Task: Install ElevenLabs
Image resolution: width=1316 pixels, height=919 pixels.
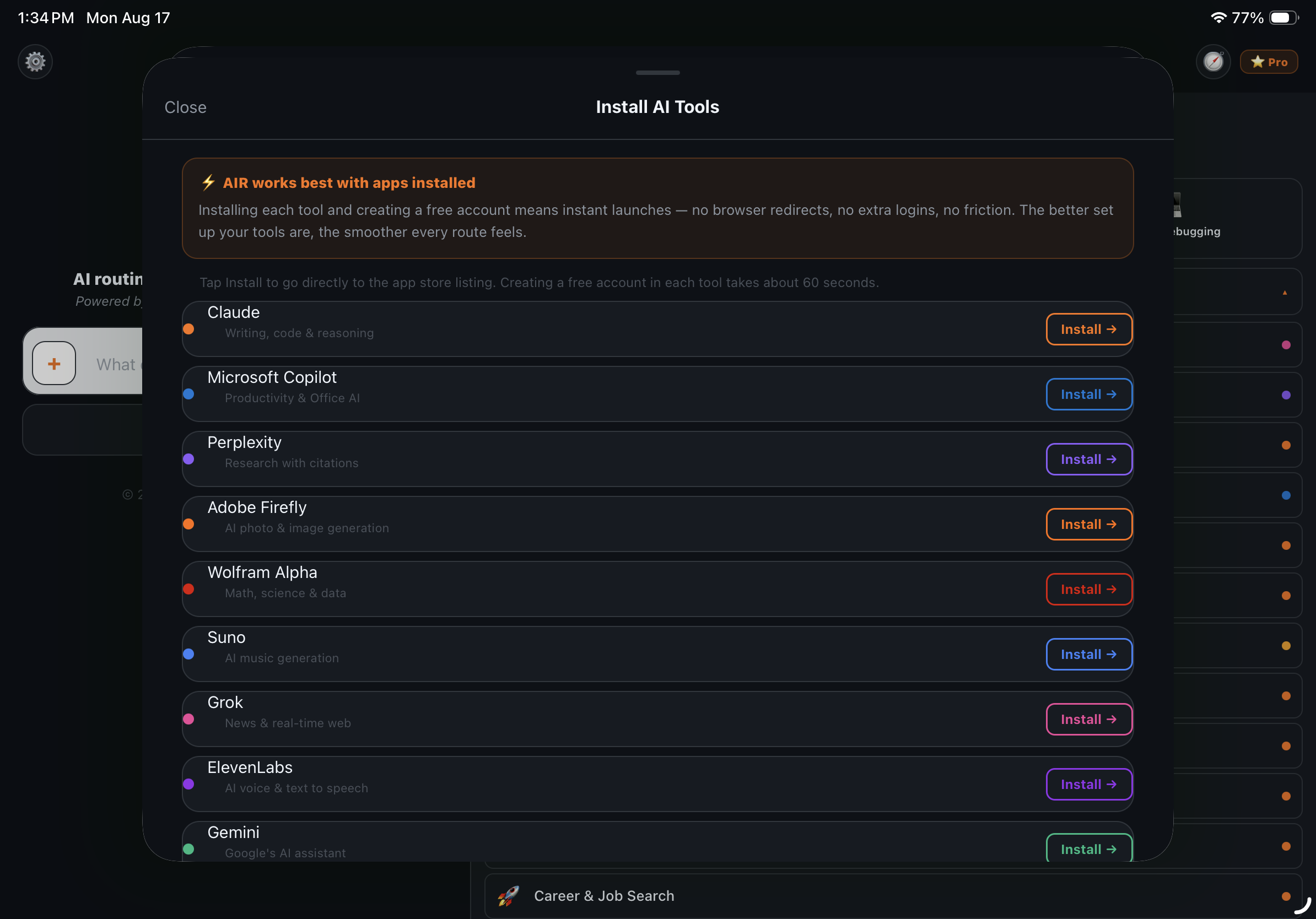Action: (1088, 785)
